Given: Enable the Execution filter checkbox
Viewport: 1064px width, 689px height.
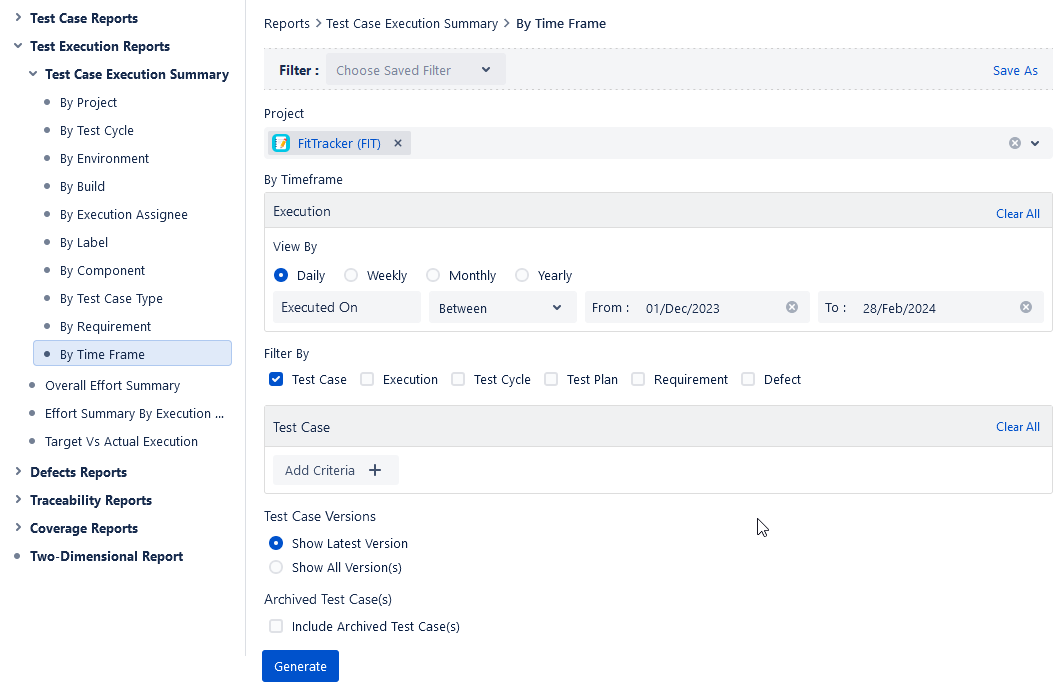Looking at the screenshot, I should [366, 379].
